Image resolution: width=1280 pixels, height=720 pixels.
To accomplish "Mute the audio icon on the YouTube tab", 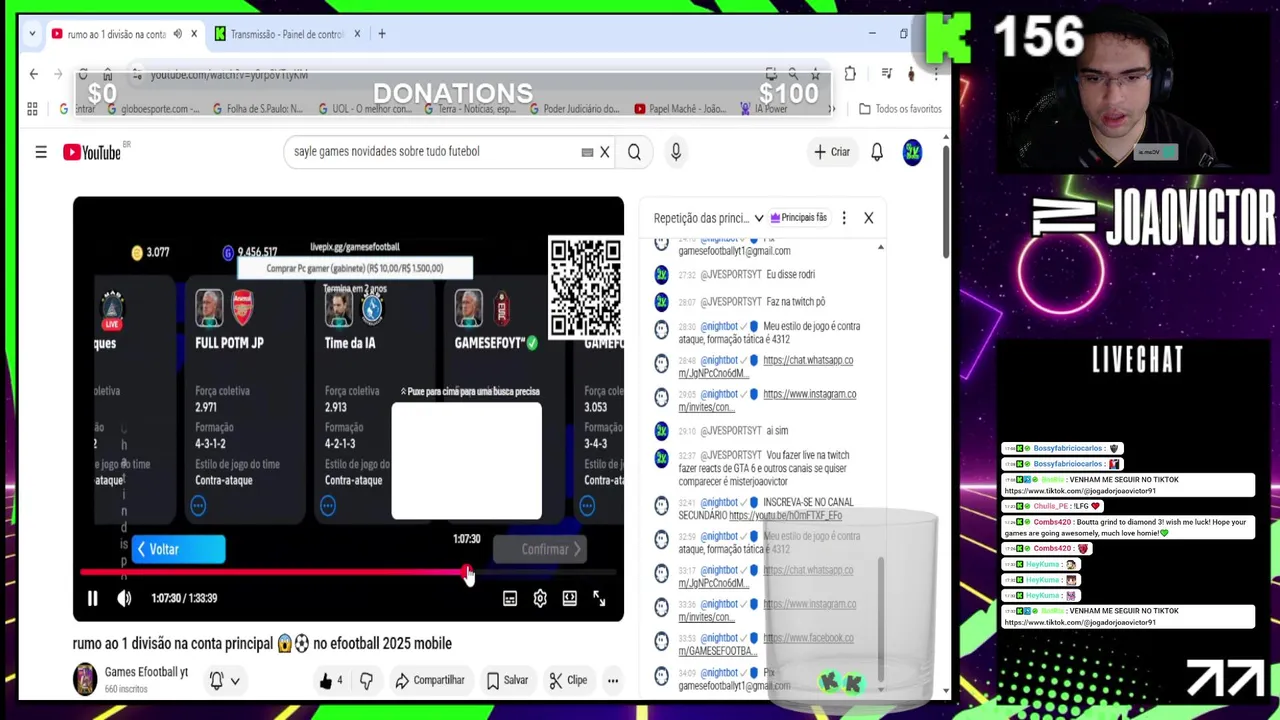I will 177,34.
